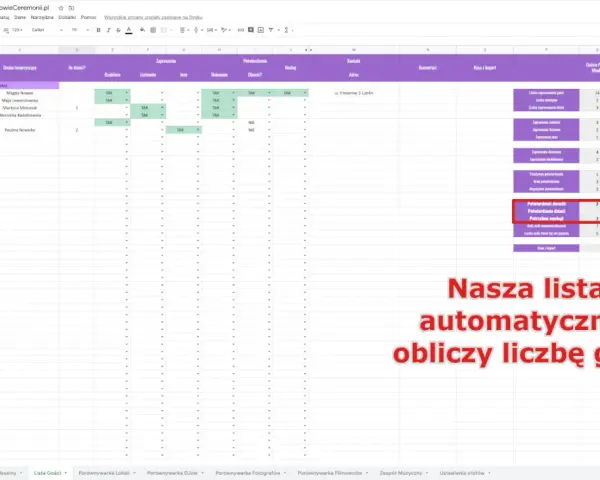Insert a link via toolbar icon
Screen dimensions: 600x480
pos(241,30)
